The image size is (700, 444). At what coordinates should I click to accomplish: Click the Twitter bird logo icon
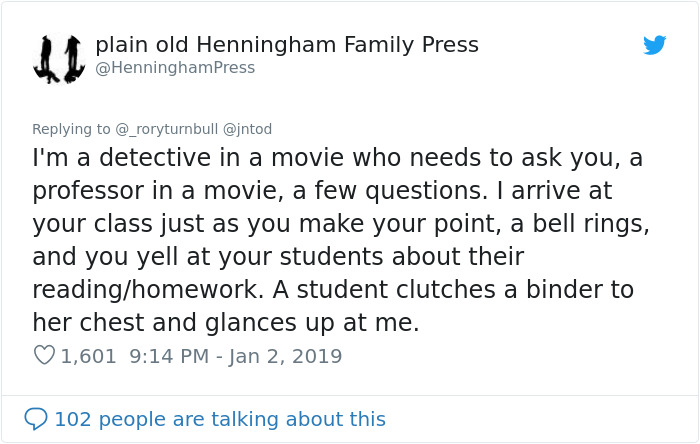coord(655,45)
